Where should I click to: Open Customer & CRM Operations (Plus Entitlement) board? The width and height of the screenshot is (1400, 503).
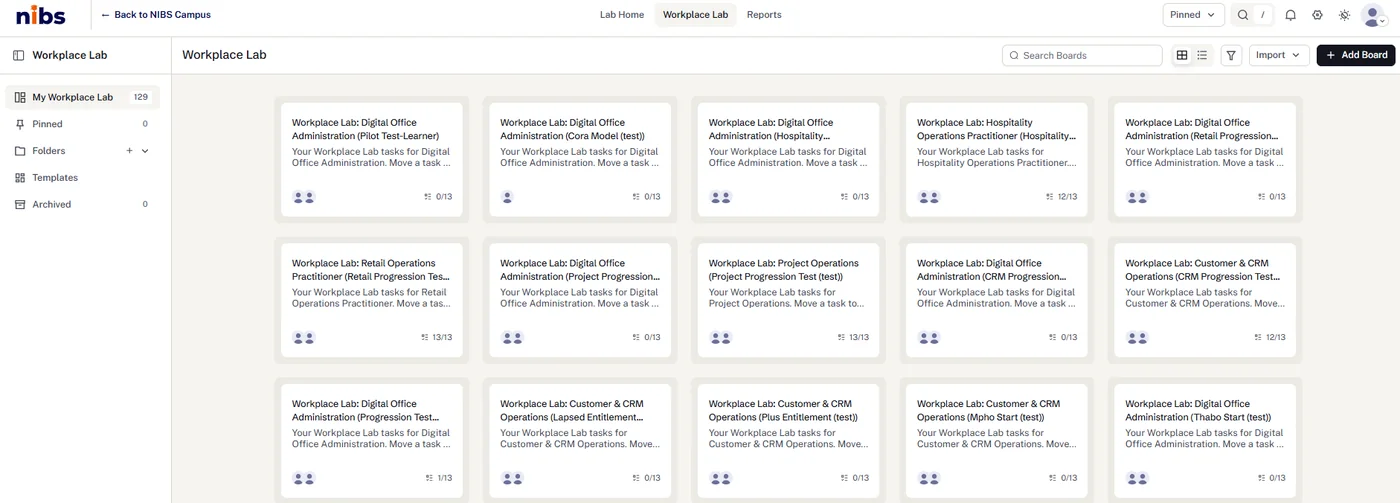pos(788,440)
